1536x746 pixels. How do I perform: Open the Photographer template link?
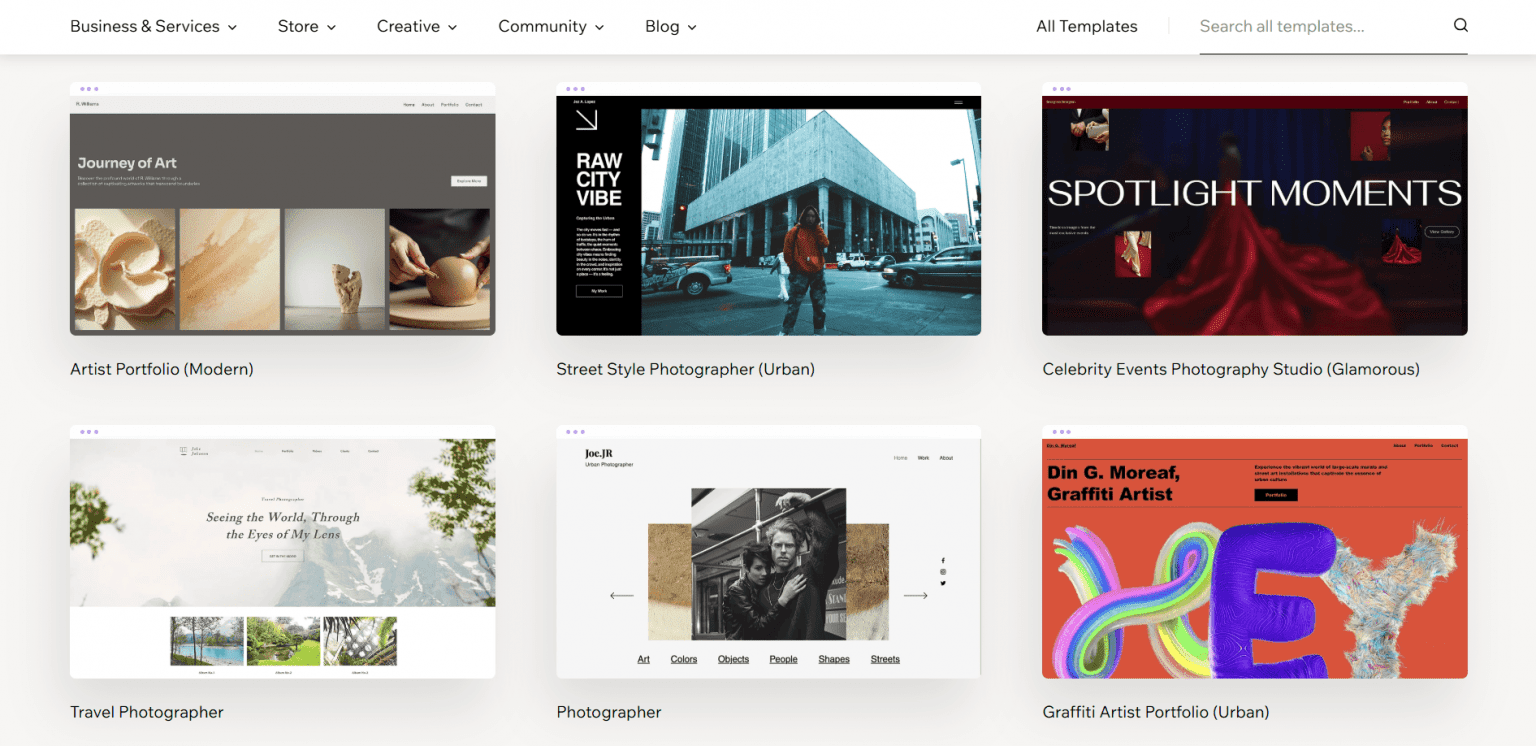[x=609, y=711]
